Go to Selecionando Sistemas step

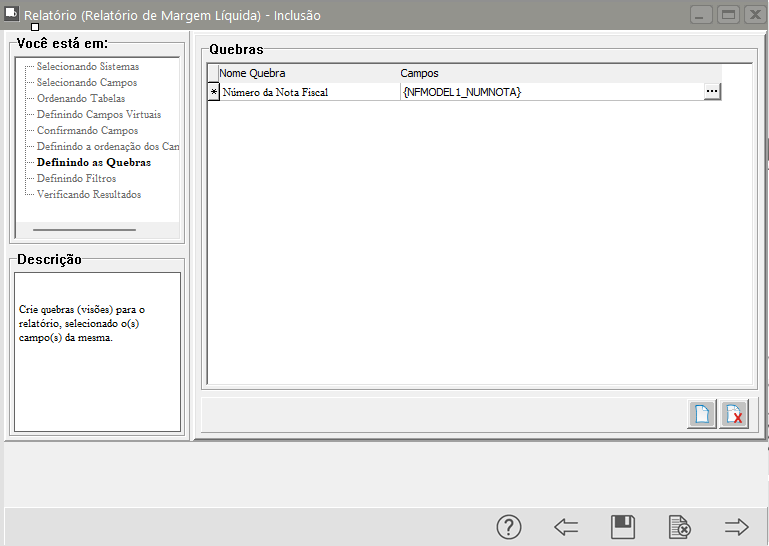88,66
